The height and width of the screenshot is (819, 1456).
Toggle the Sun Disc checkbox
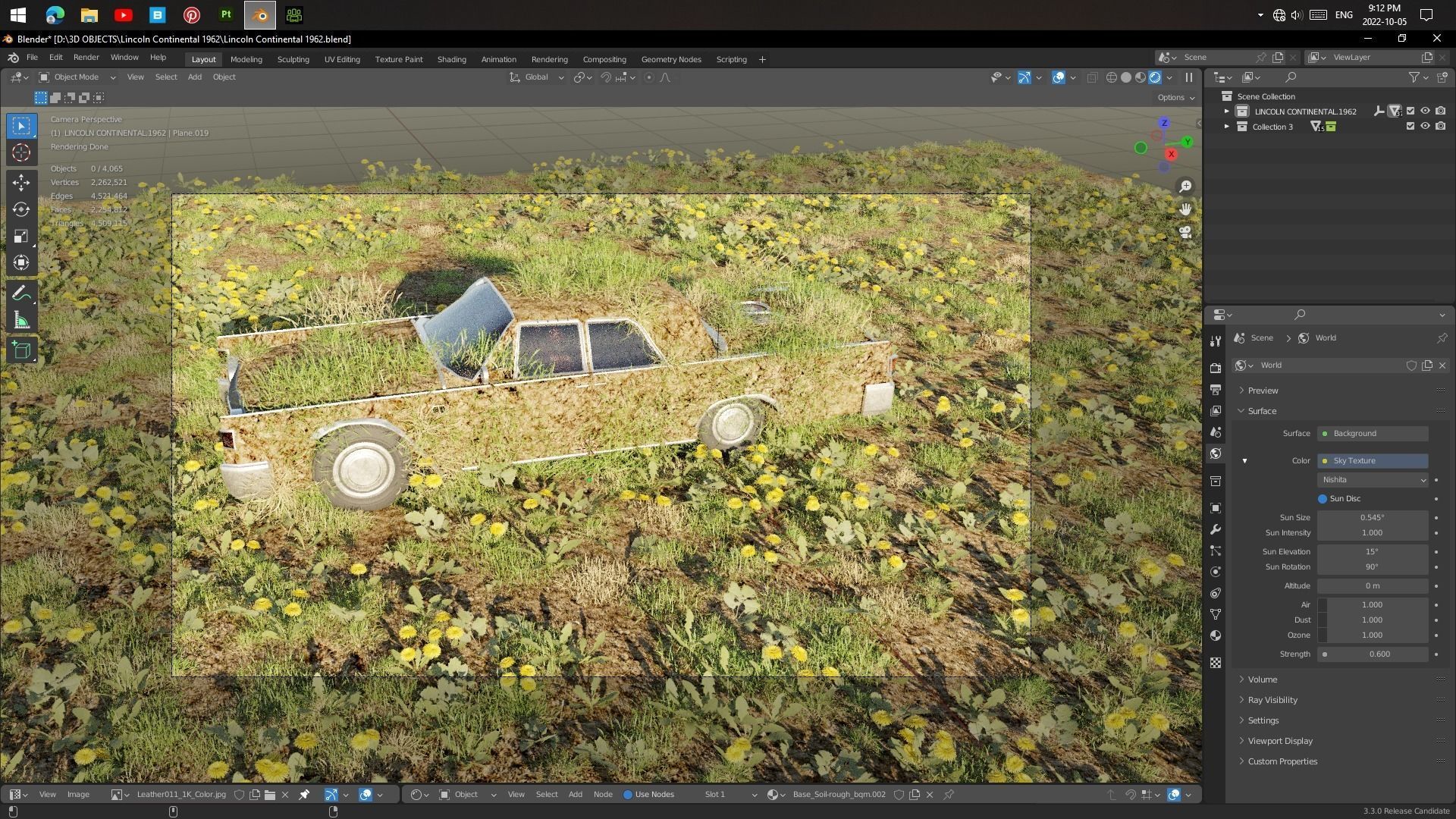[x=1323, y=499]
